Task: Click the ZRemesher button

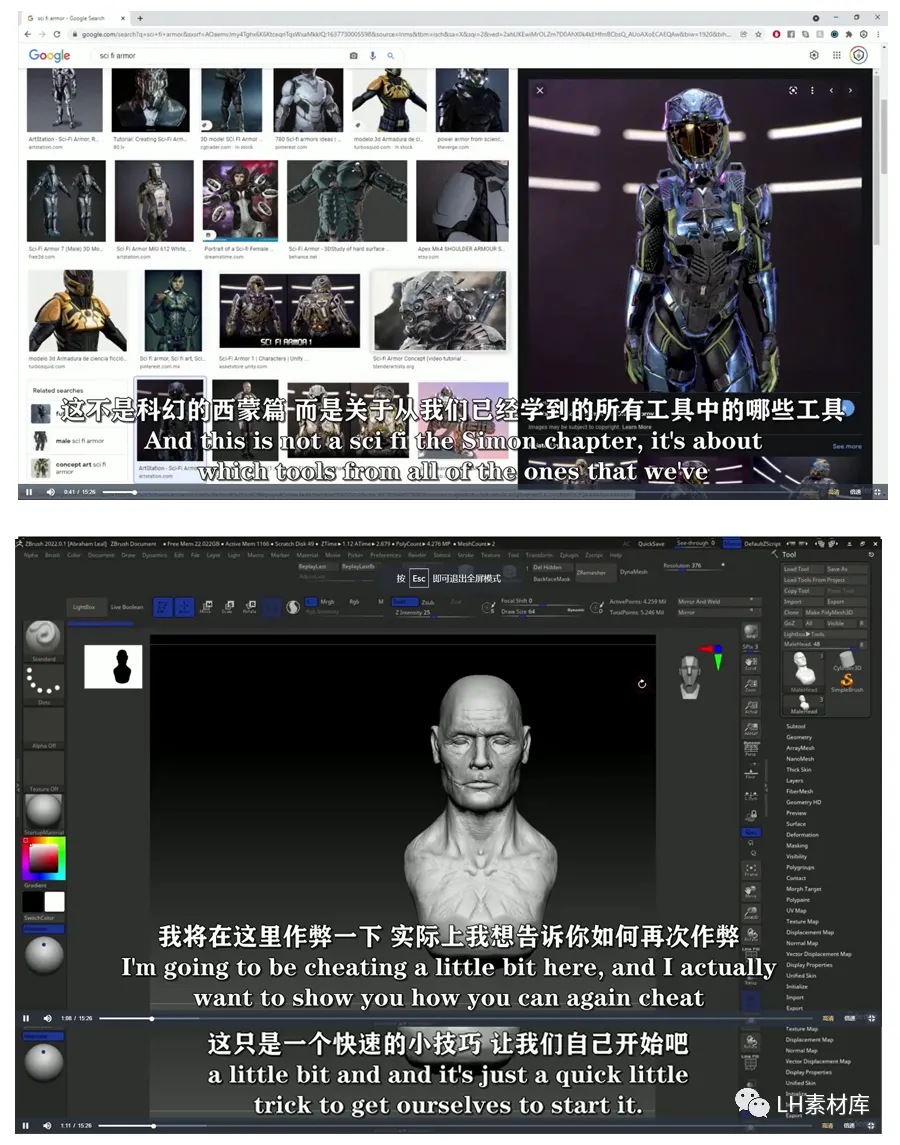Action: [x=593, y=572]
